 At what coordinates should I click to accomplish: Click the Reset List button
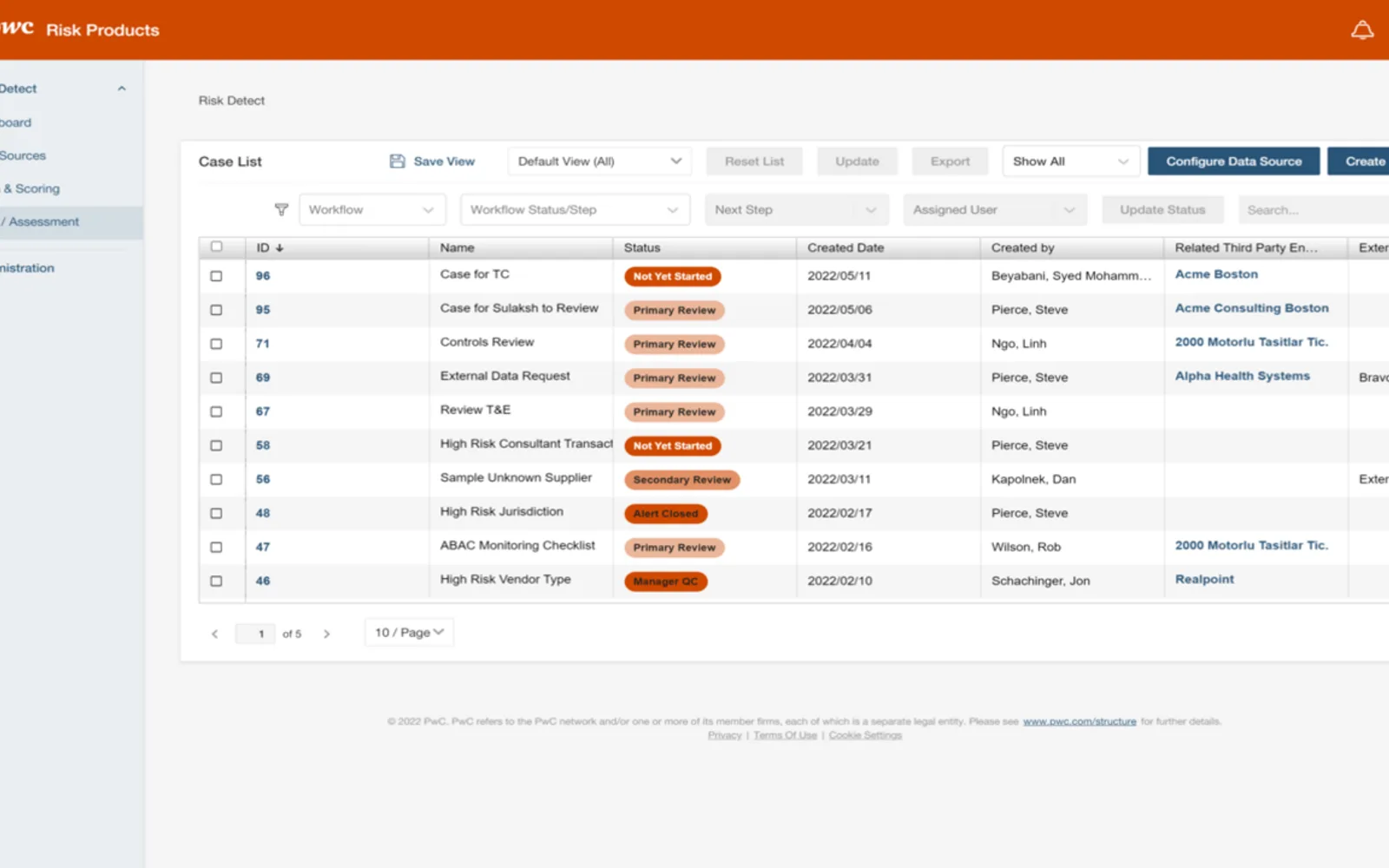754,161
